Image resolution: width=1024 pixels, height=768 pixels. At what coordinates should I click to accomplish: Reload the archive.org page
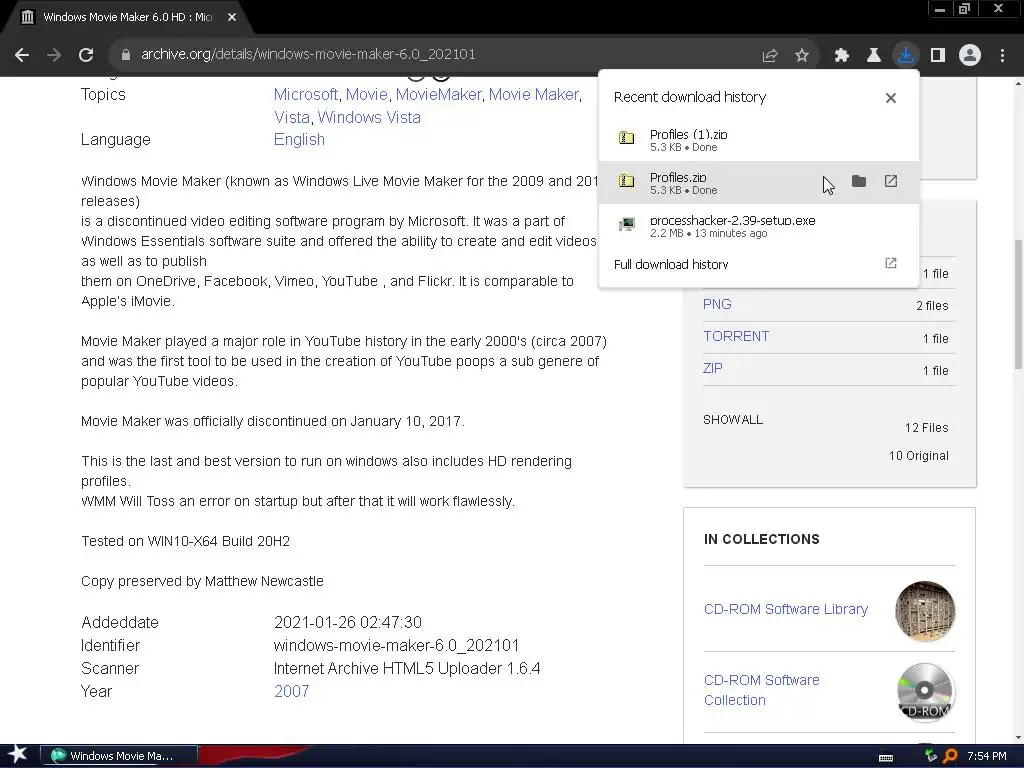(86, 55)
